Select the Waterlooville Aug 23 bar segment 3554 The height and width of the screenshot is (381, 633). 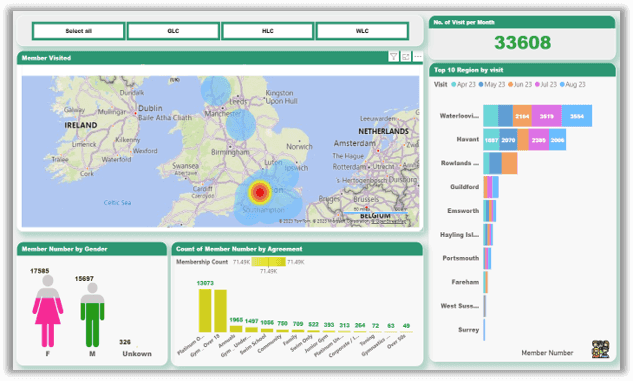click(x=576, y=116)
